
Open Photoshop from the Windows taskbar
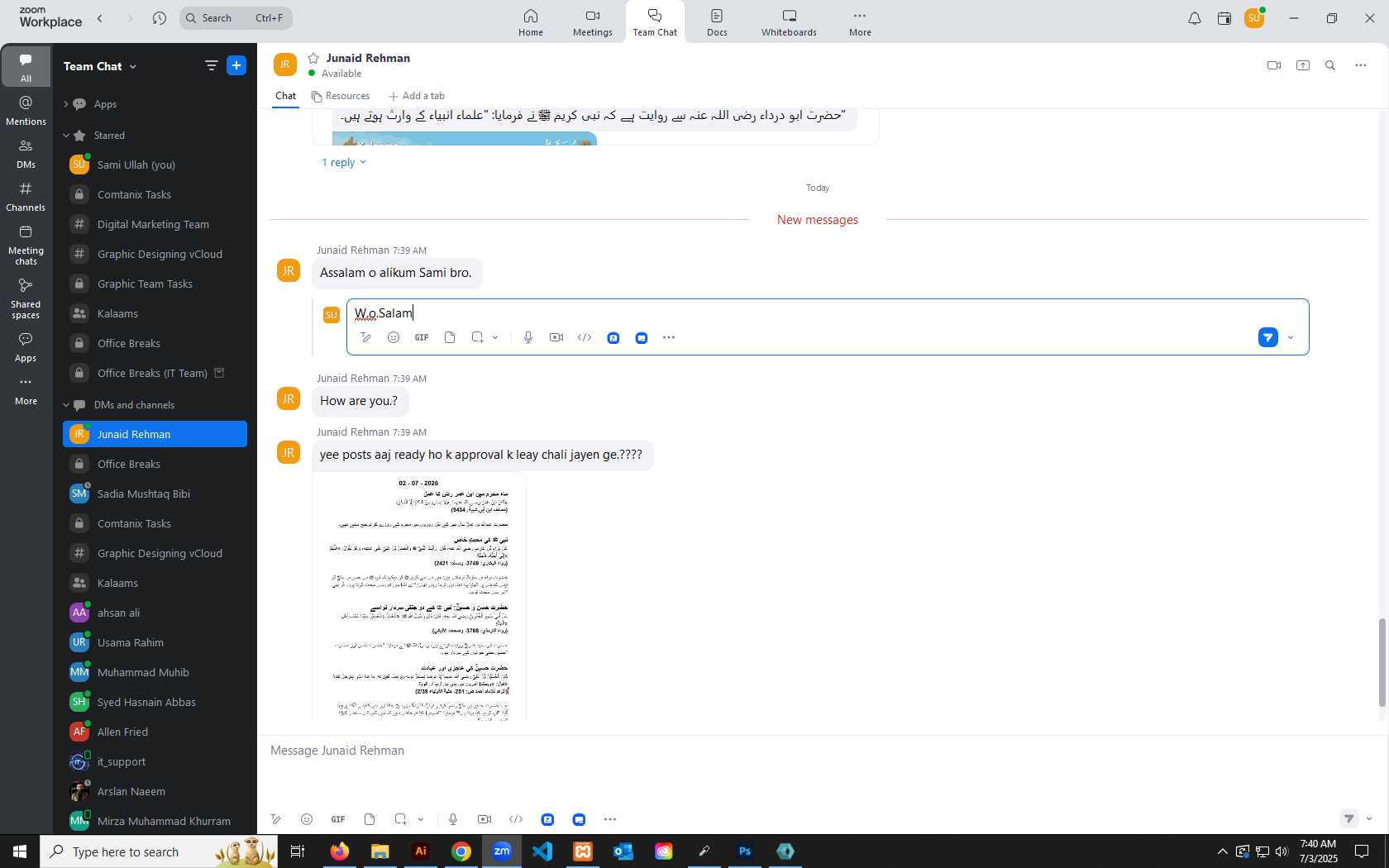pyautogui.click(x=745, y=851)
